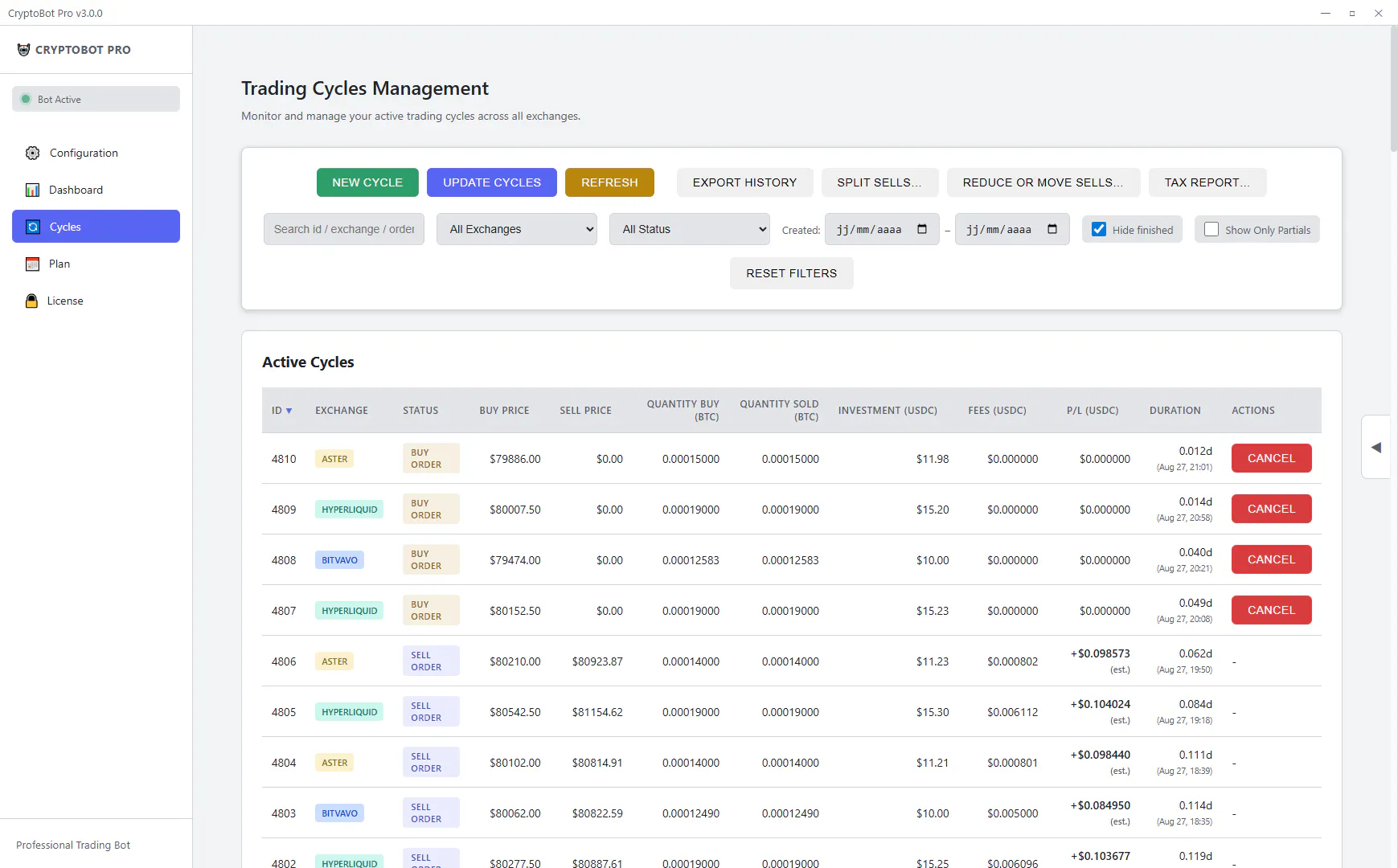Sort by SELL PRICE column header
Screen dimensions: 1398x868
pyautogui.click(x=585, y=411)
